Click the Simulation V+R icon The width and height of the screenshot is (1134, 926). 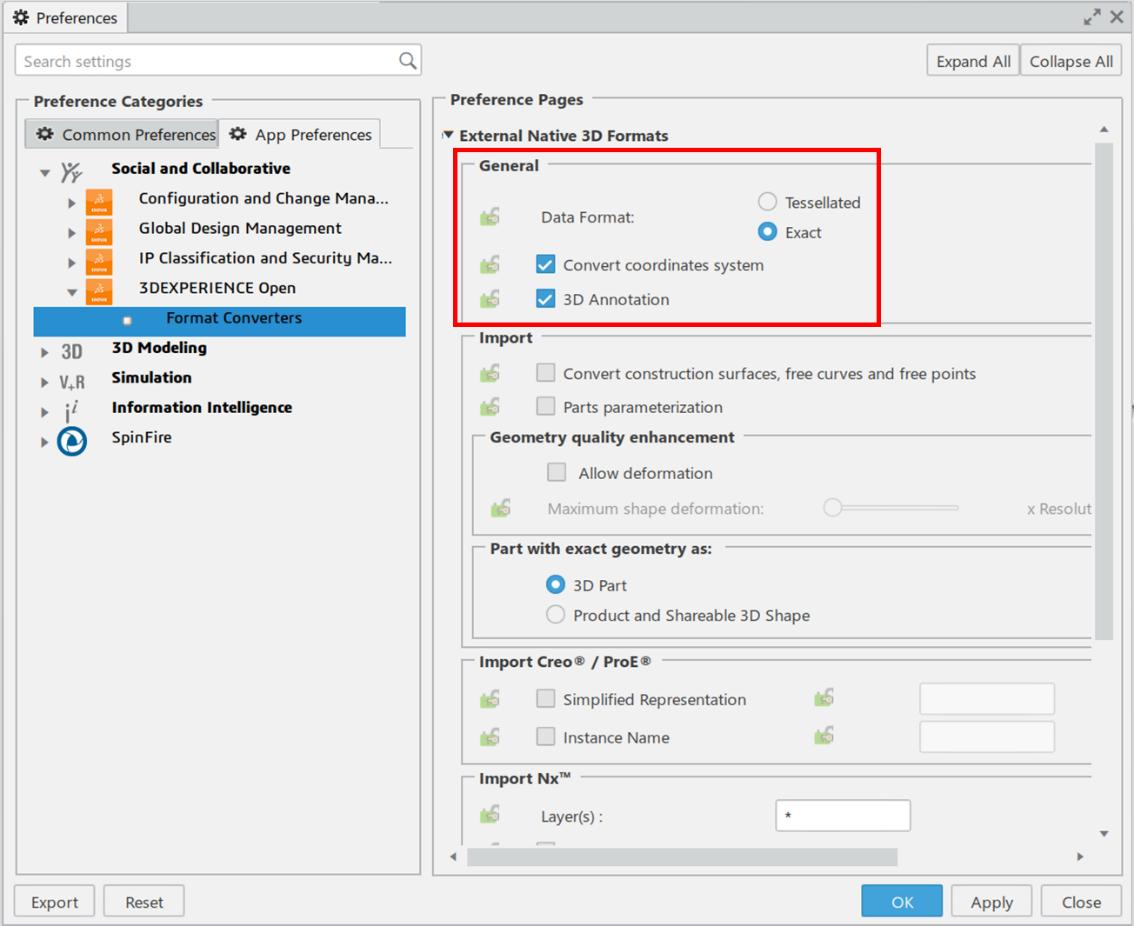coord(72,382)
